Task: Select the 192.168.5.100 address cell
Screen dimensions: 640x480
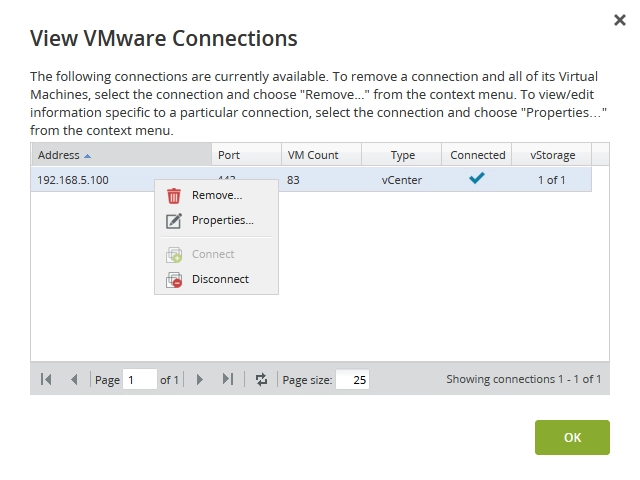Action: (73, 180)
